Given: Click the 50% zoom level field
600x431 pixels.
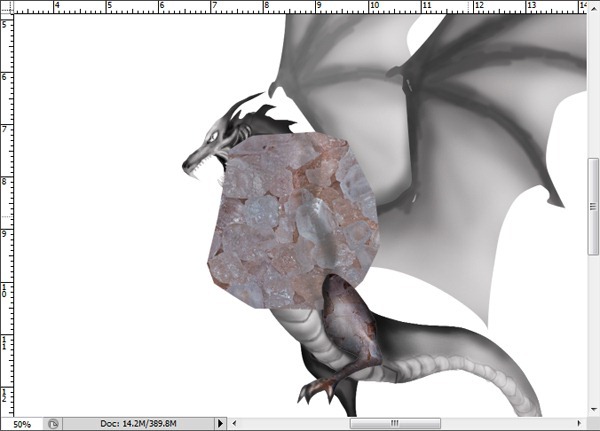Looking at the screenshot, I should point(22,424).
